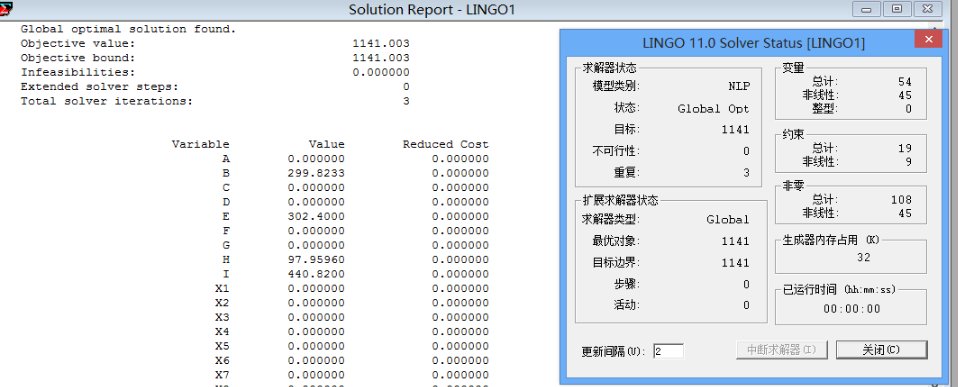The image size is (958, 387).
Task: Click the nonlinear constraints count 9
Action: click(909, 162)
